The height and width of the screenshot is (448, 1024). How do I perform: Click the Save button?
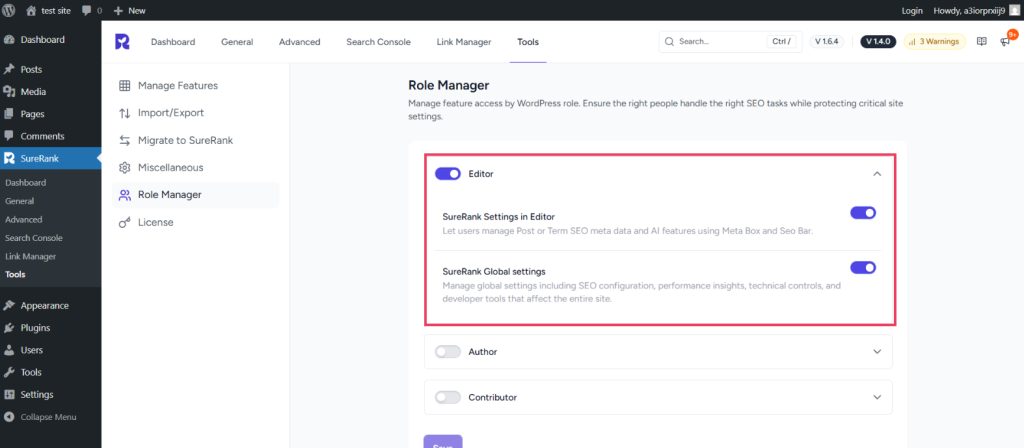pyautogui.click(x=443, y=441)
